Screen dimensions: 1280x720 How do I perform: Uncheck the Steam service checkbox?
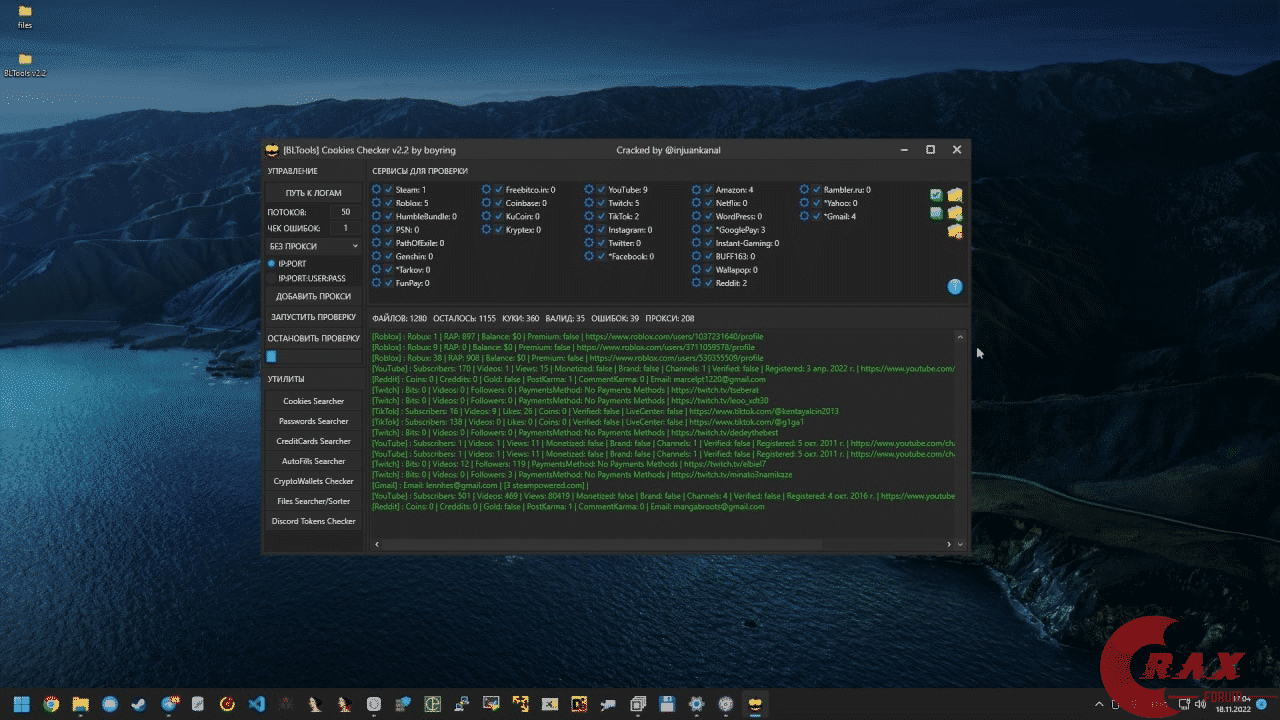[x=389, y=190]
